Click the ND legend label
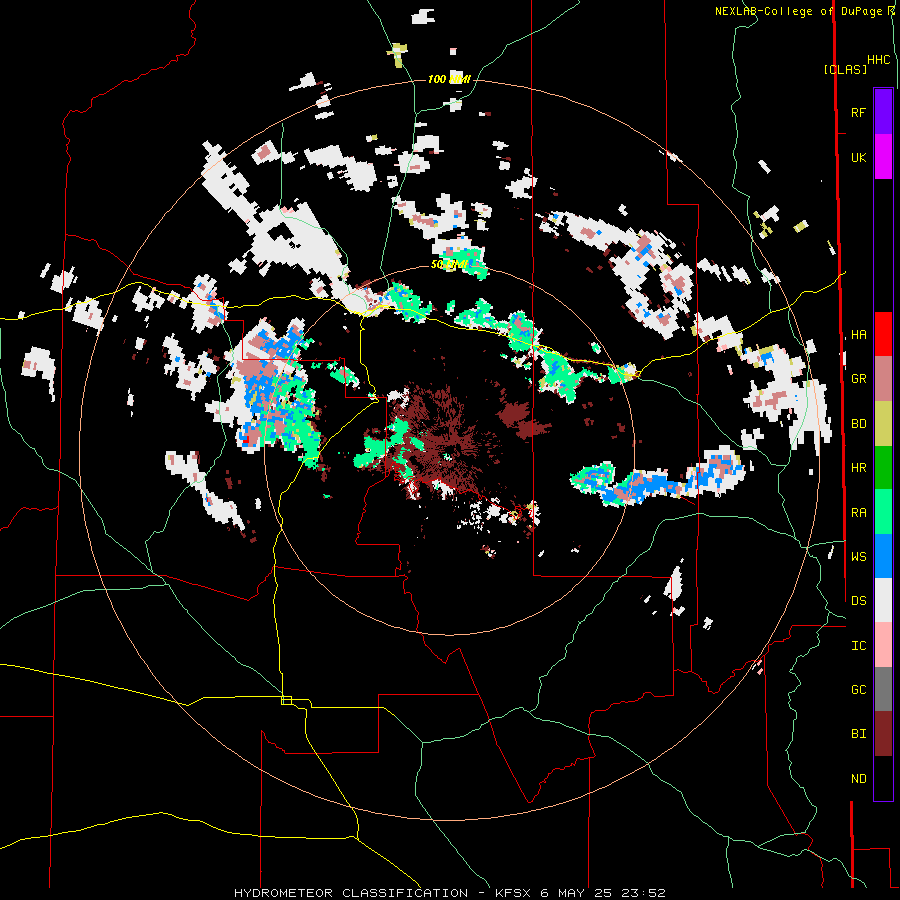Viewport: 900px width, 900px height. pos(858,779)
